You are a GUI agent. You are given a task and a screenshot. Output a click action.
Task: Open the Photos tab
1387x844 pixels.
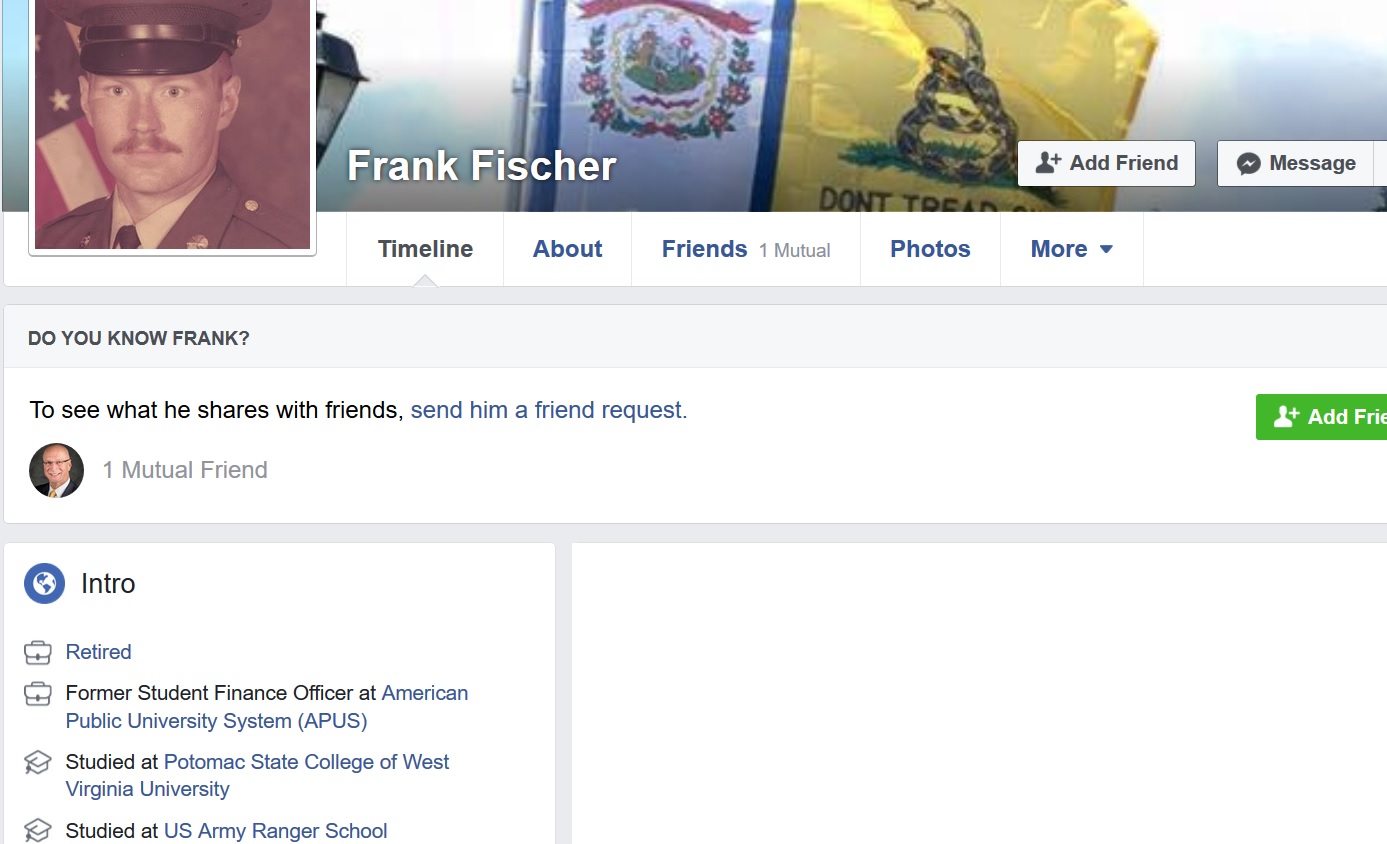click(x=930, y=249)
